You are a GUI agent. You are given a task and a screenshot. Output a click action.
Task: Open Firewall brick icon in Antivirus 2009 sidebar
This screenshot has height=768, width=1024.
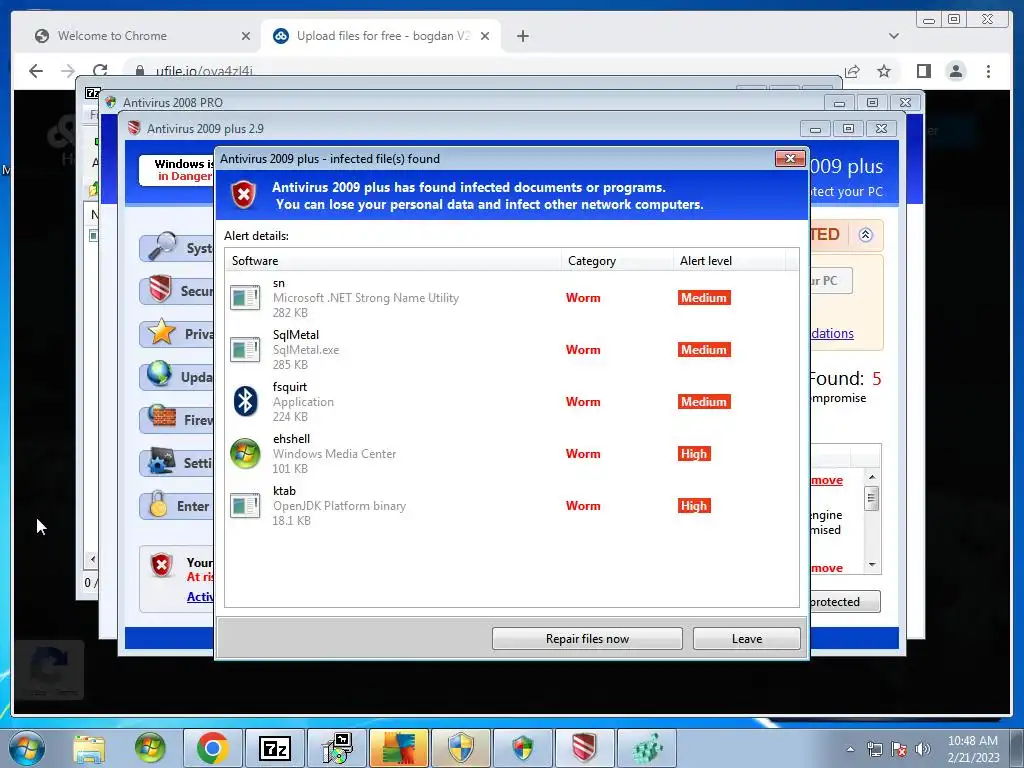[161, 417]
